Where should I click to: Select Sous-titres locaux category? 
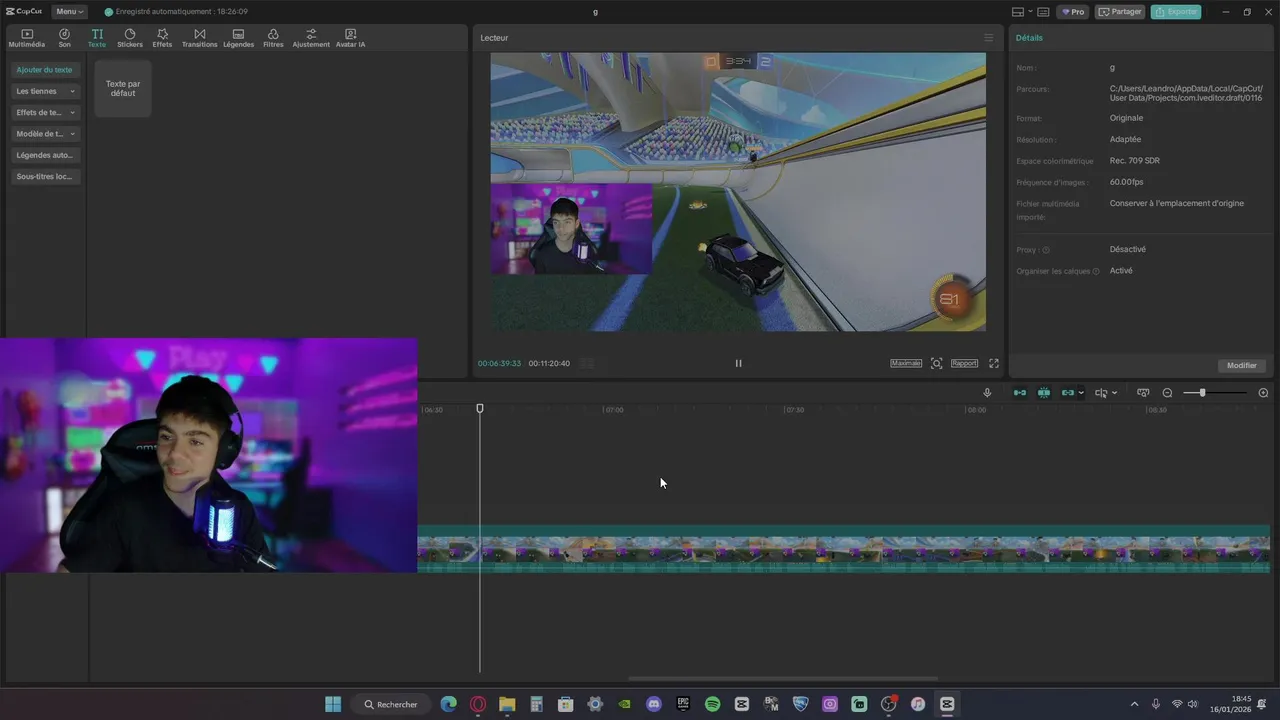[x=44, y=176]
